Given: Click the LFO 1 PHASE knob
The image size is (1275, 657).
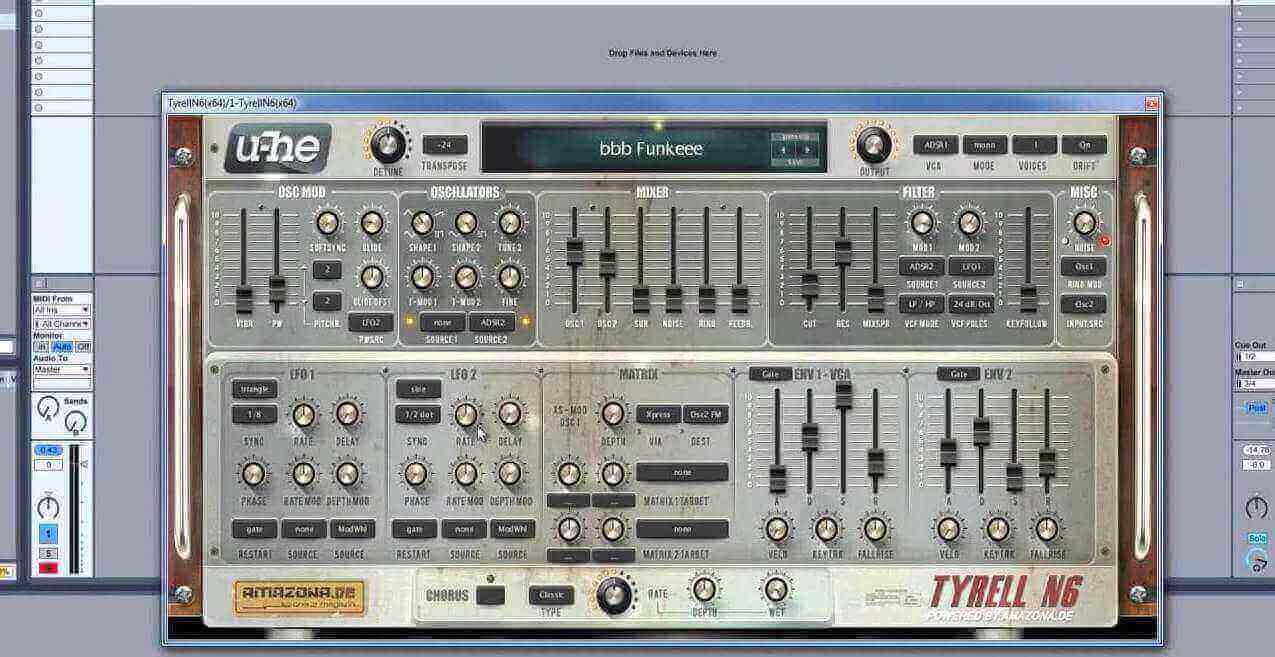Looking at the screenshot, I should coord(253,473).
